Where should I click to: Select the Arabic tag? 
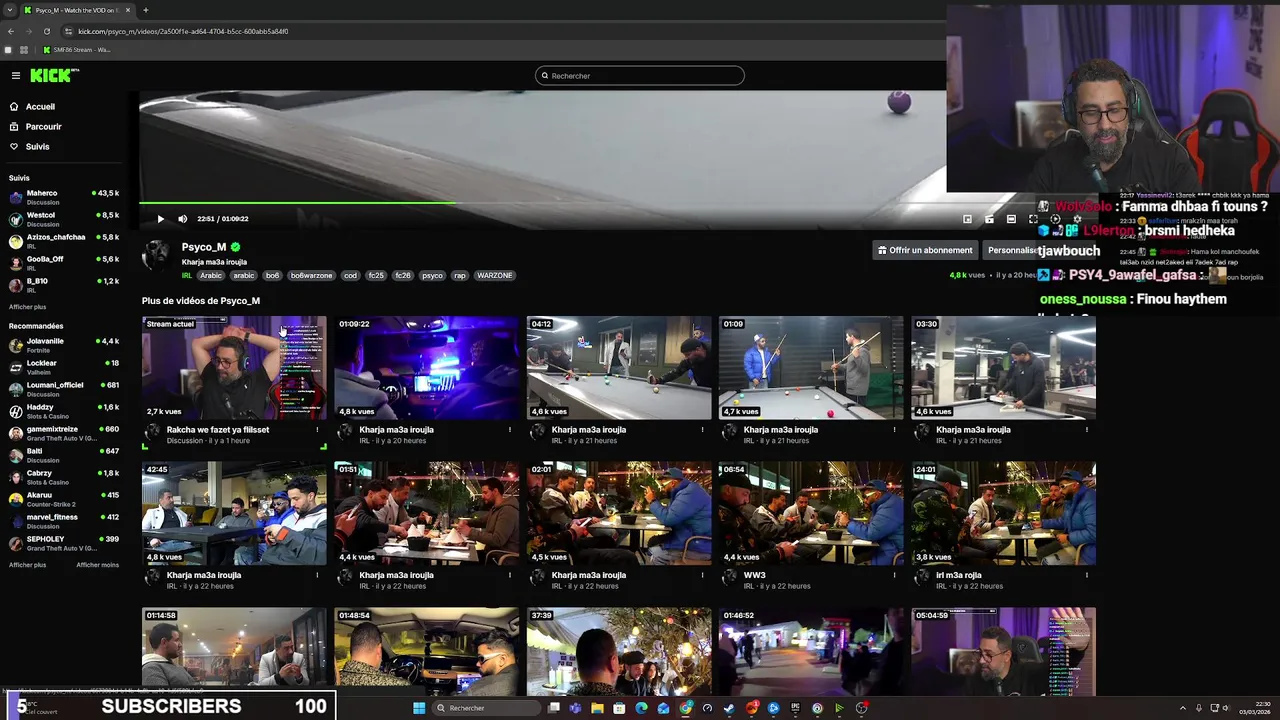(210, 276)
